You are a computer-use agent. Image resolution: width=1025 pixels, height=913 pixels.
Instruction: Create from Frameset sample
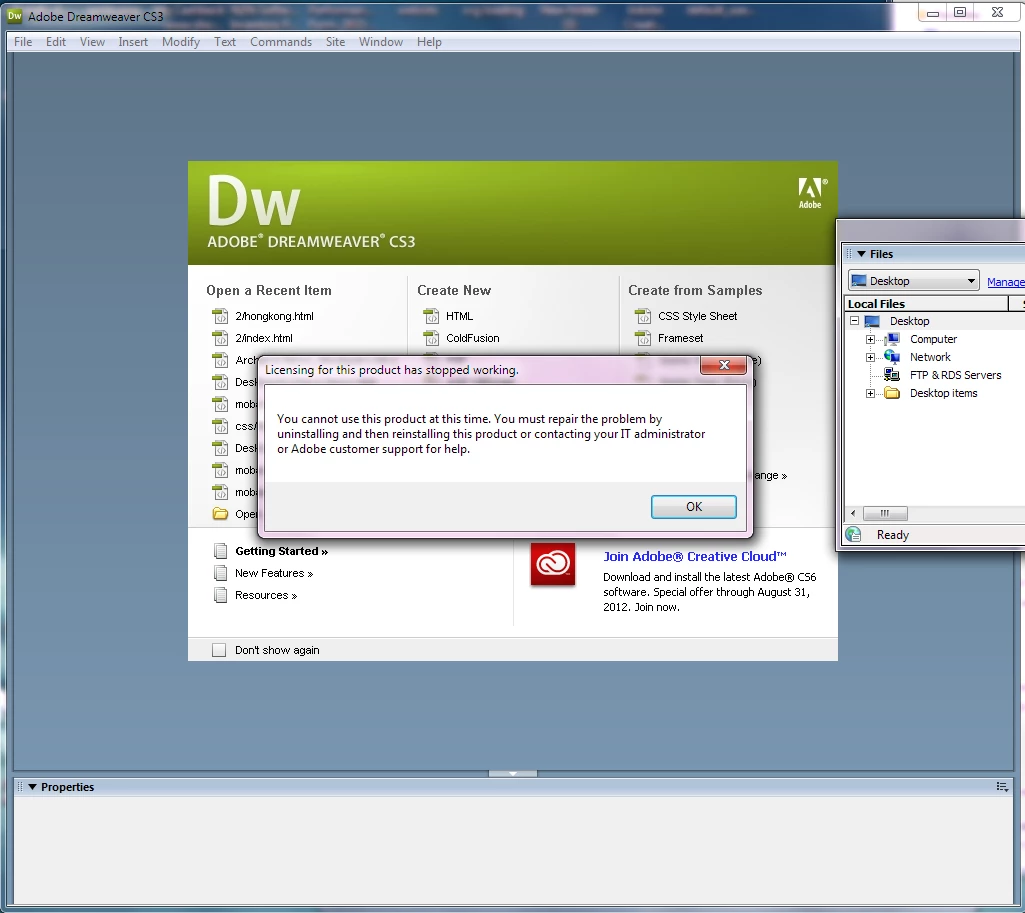[x=681, y=339]
